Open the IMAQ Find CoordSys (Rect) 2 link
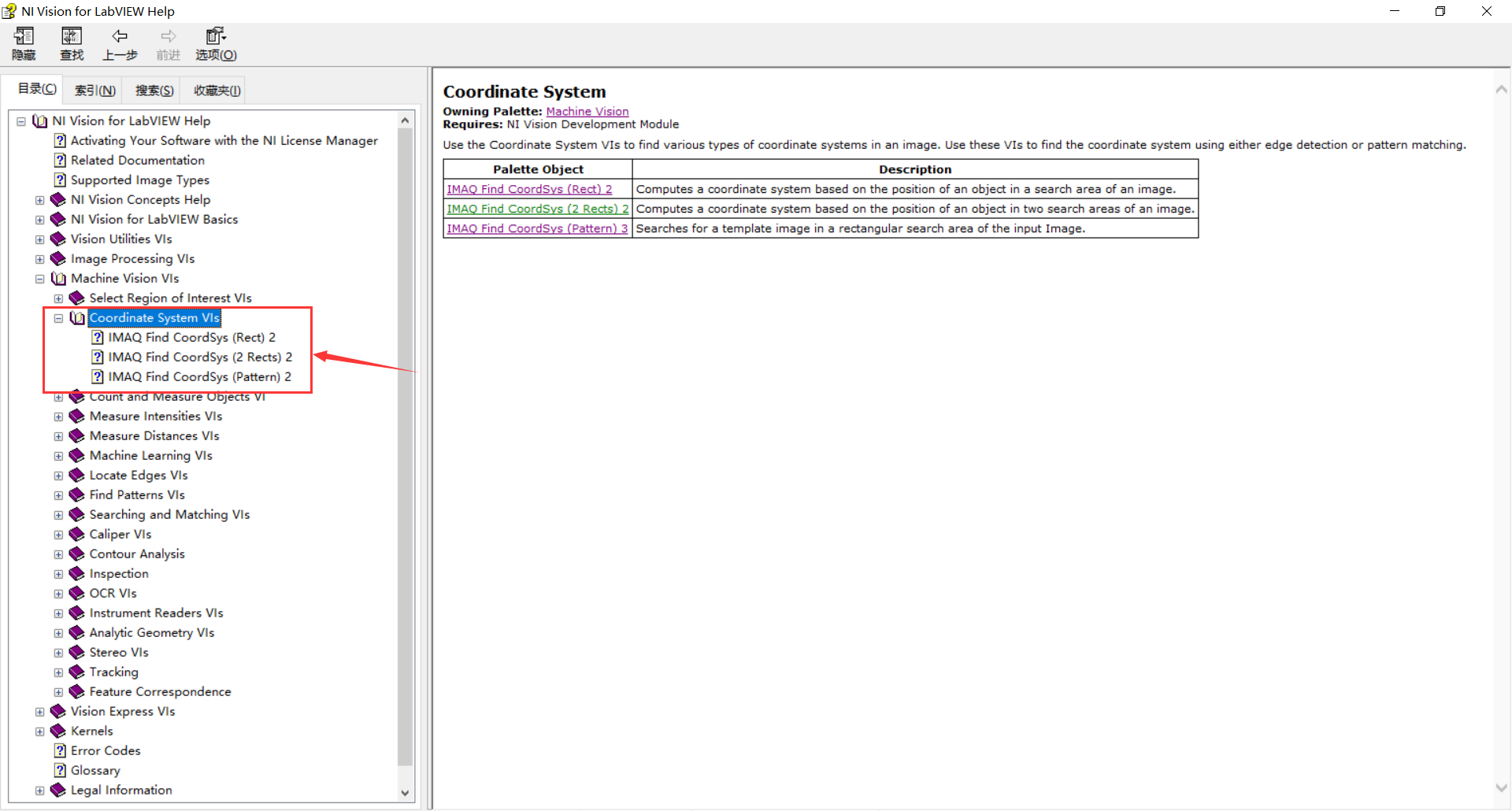This screenshot has width=1512, height=811. [529, 189]
